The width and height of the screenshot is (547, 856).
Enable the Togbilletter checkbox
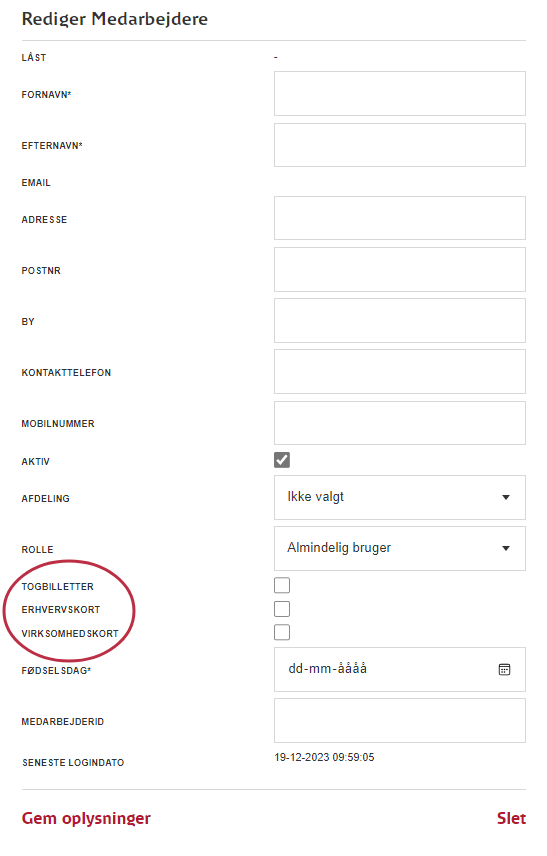pos(282,585)
